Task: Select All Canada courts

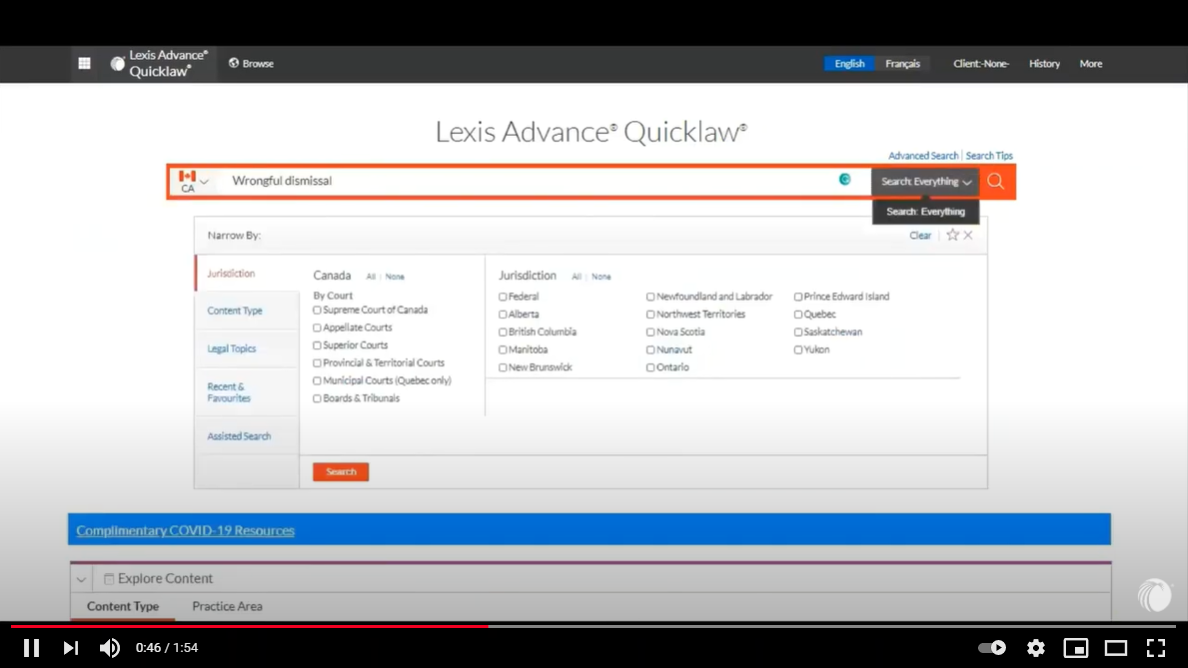Action: point(370,276)
